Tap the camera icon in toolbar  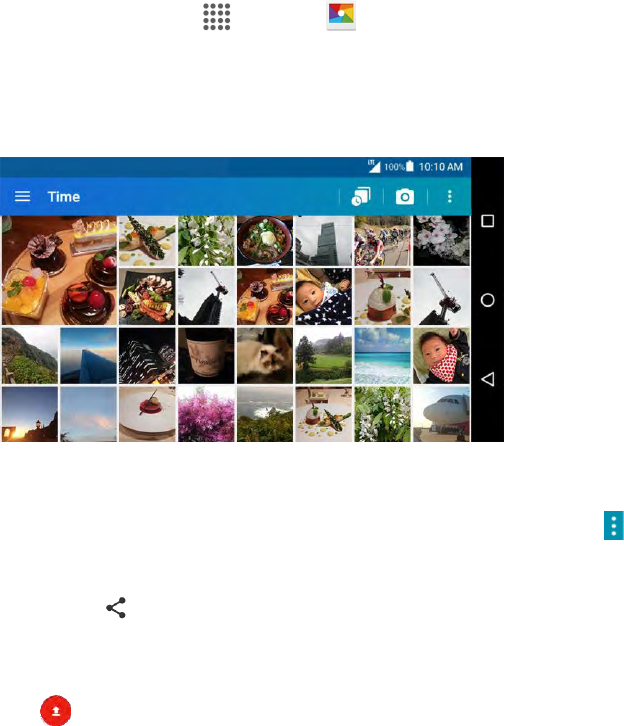pyautogui.click(x=405, y=197)
